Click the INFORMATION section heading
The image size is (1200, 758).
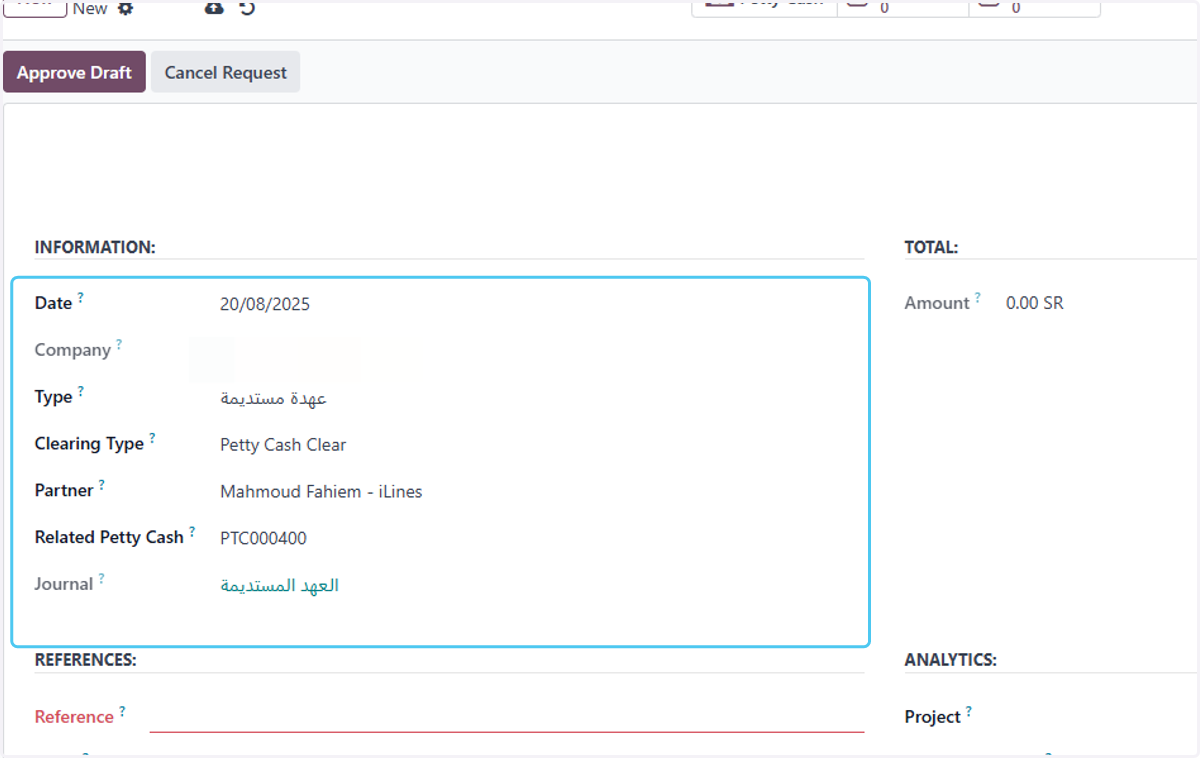95,247
